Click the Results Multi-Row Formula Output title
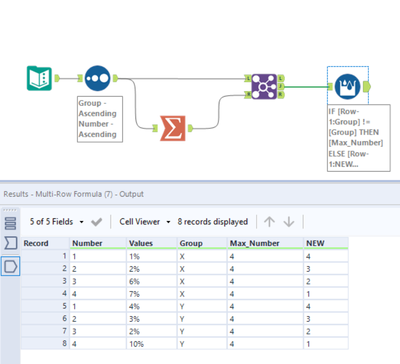The width and height of the screenshot is (400, 364). 74,194
